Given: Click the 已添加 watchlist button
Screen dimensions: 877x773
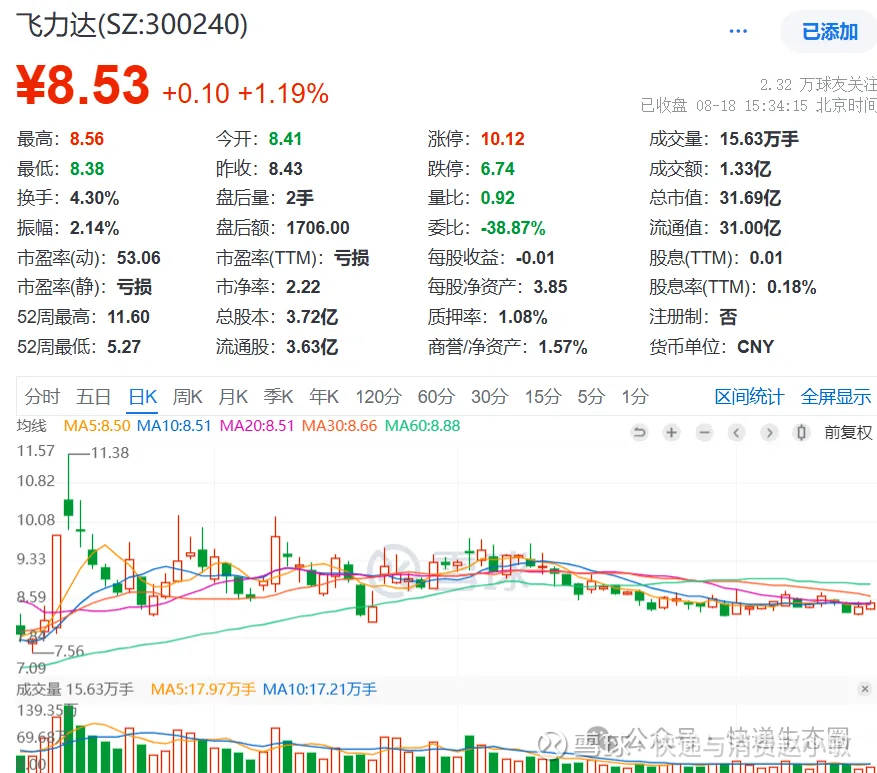Looking at the screenshot, I should 829,32.
